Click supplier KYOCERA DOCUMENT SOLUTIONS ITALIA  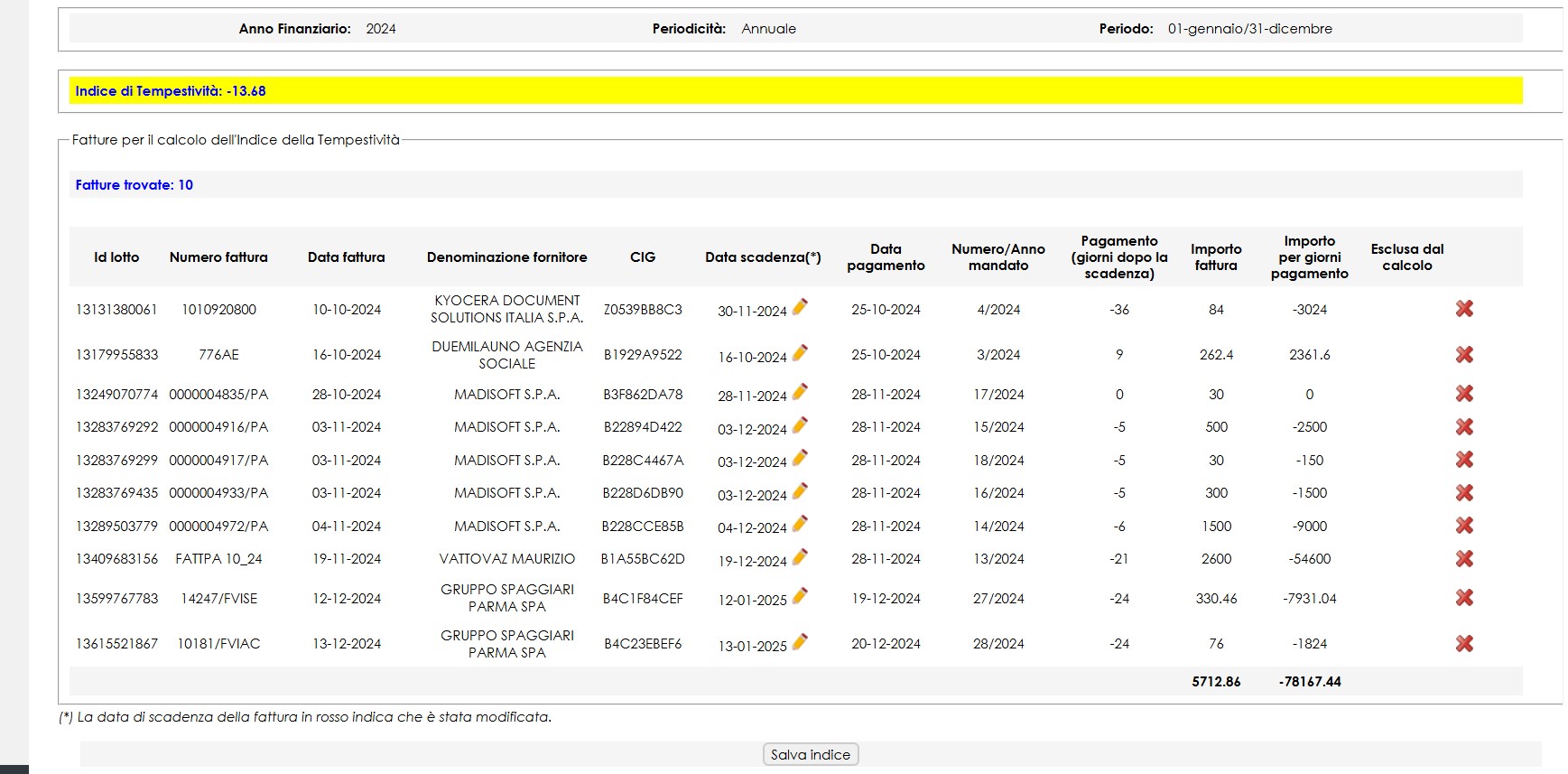[507, 309]
